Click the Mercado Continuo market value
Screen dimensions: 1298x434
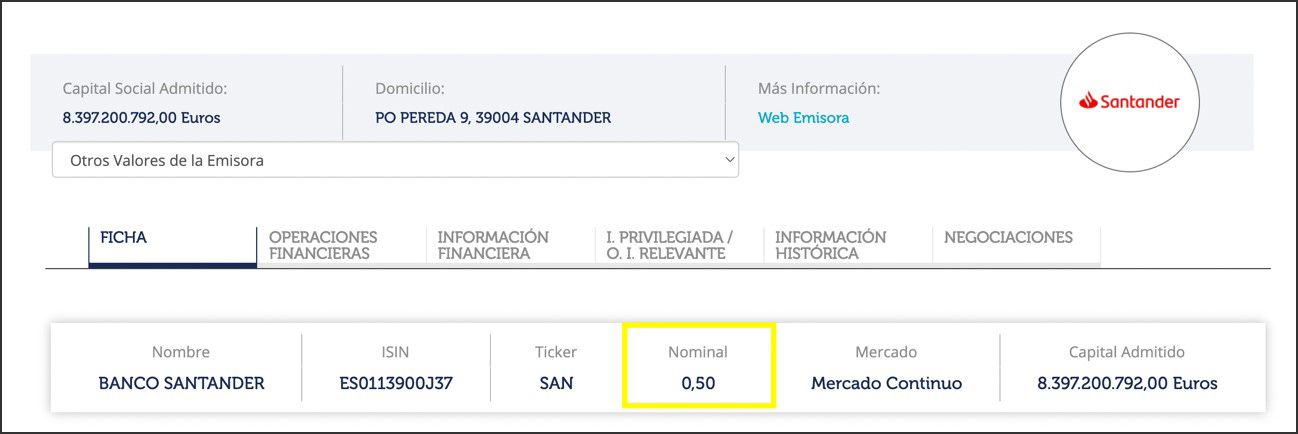tap(886, 383)
